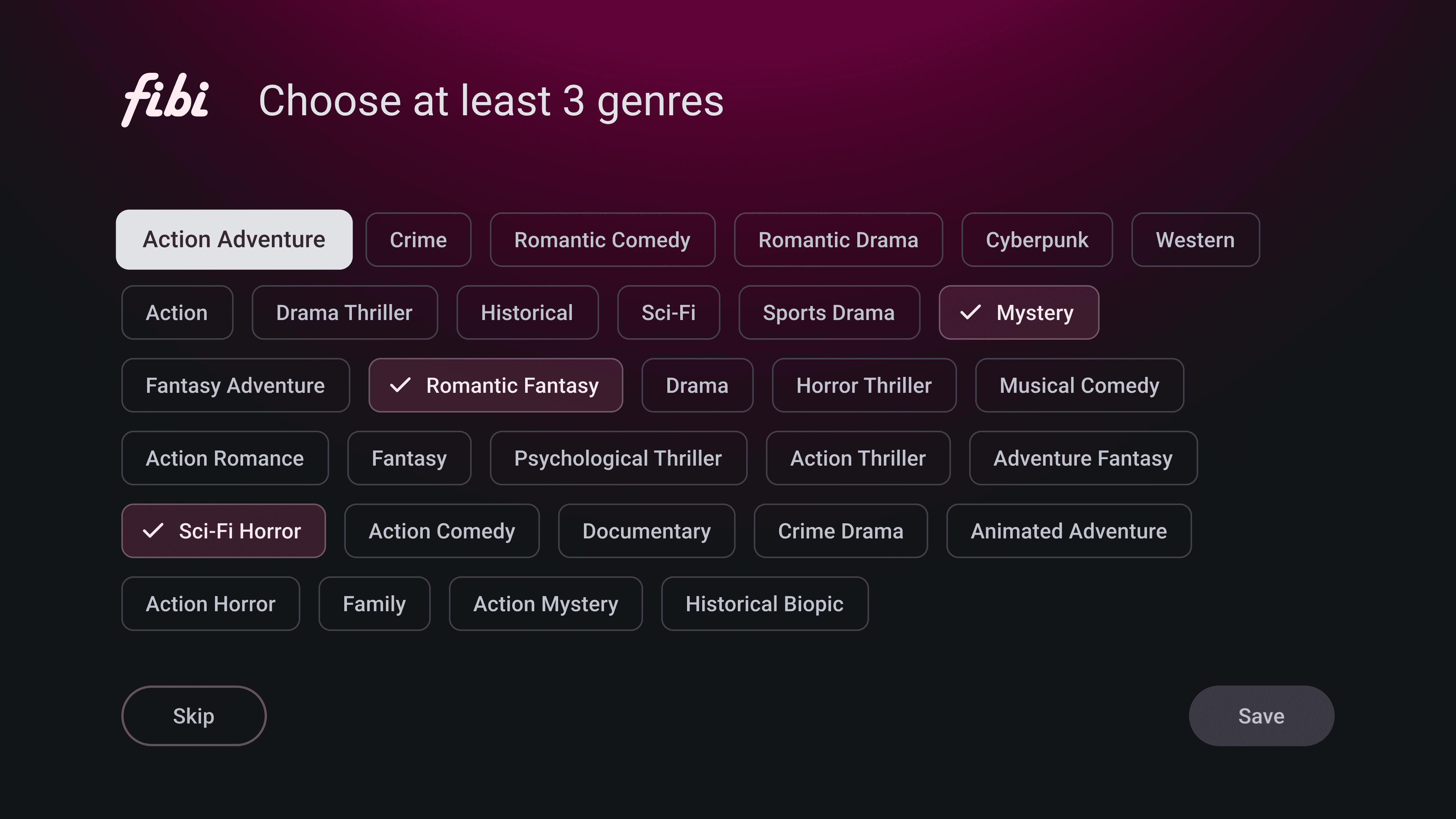The width and height of the screenshot is (1456, 819).
Task: Select the Documentary genre chip
Action: (646, 531)
